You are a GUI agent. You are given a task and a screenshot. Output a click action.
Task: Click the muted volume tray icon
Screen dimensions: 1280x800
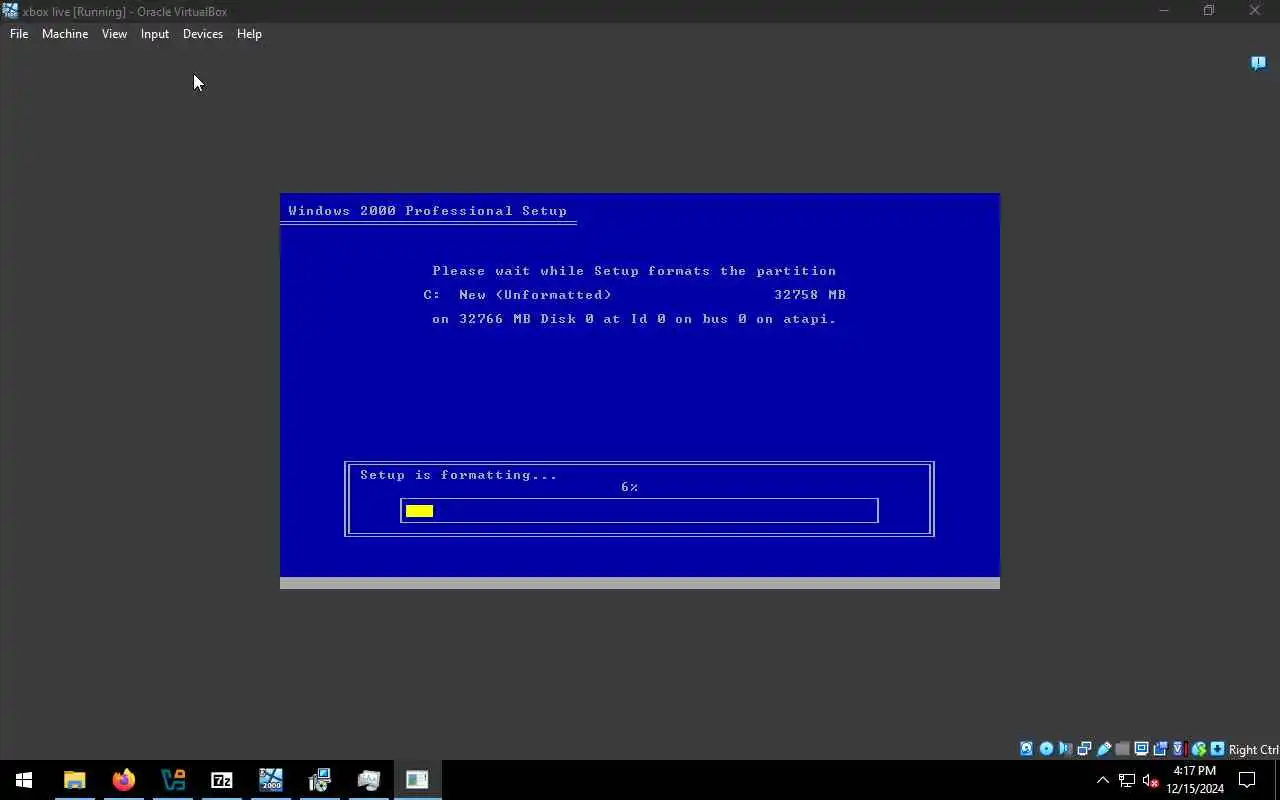click(x=1151, y=780)
